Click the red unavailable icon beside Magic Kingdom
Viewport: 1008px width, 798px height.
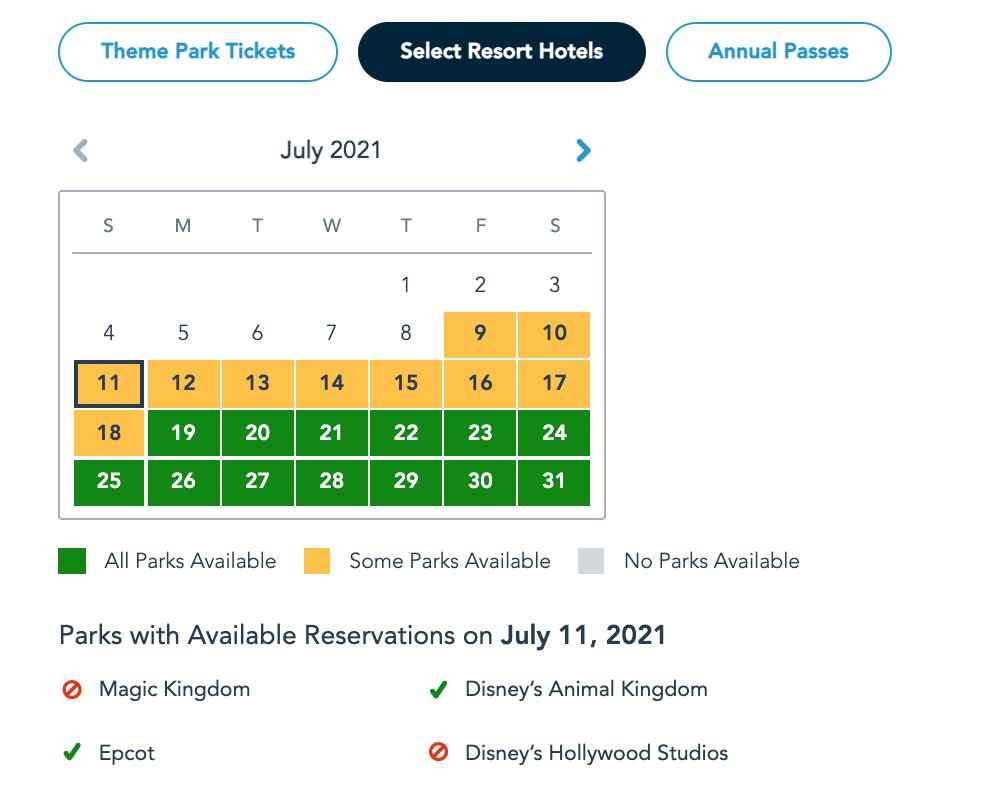click(72, 689)
